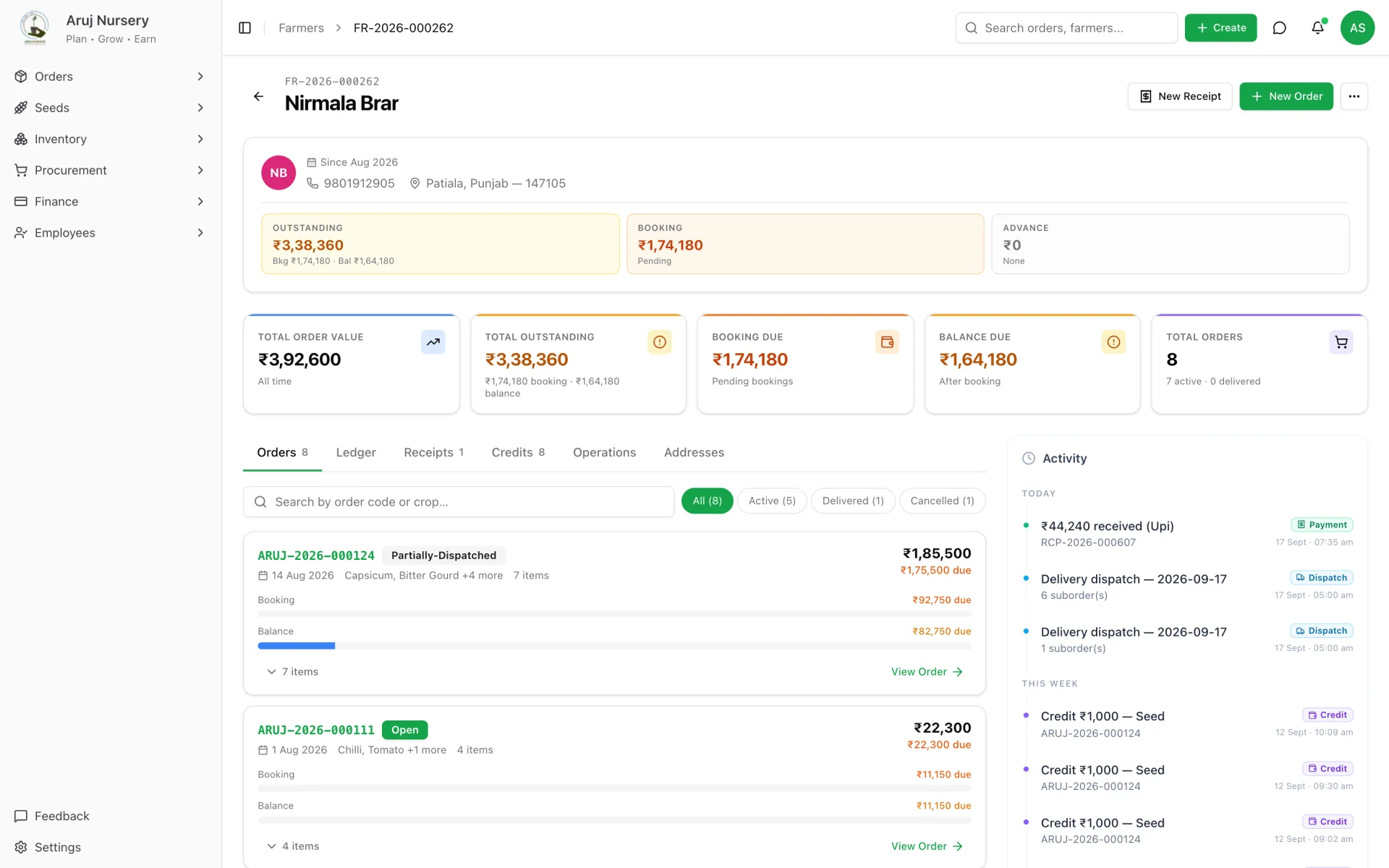Expand the Seeds sidebar menu
This screenshot has height=868, width=1389.
point(111,108)
